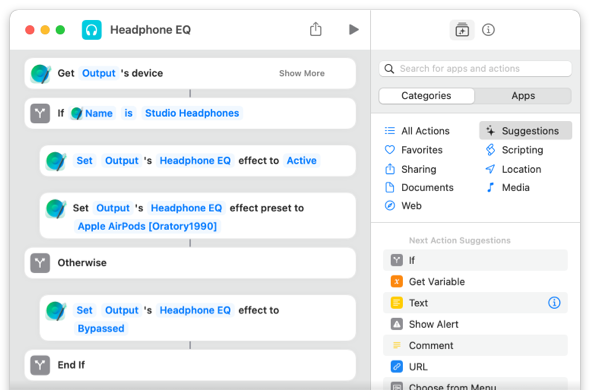Expand Show More on Get device action

tap(302, 73)
